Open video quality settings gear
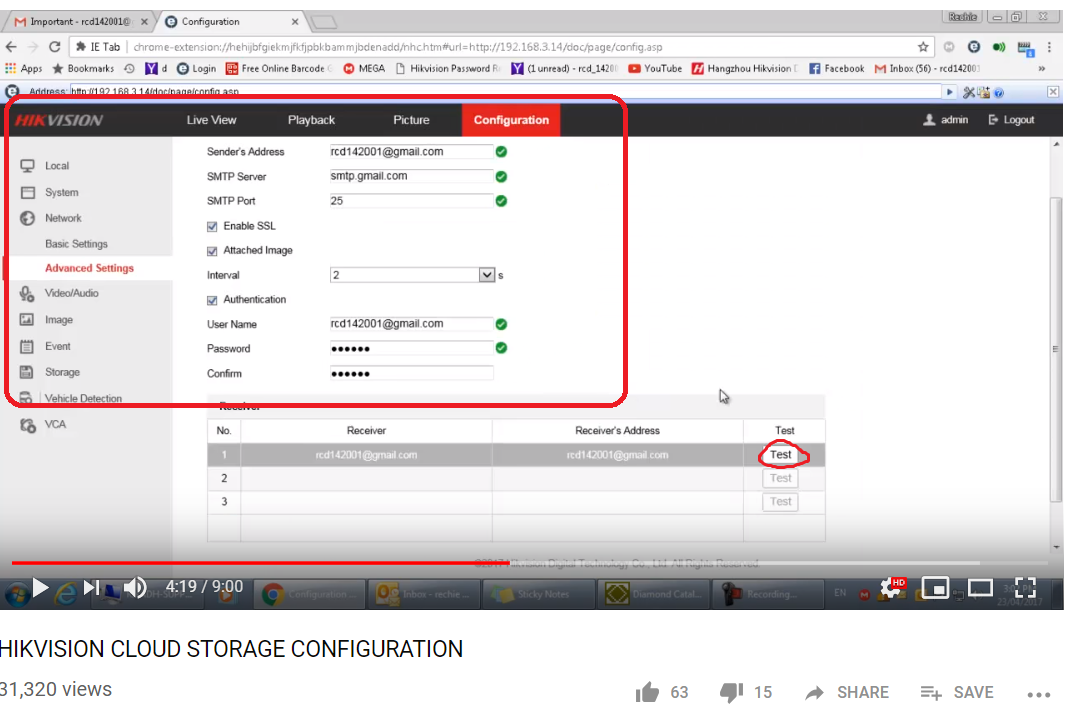Viewport: 1069px width, 717px height. tap(891, 588)
